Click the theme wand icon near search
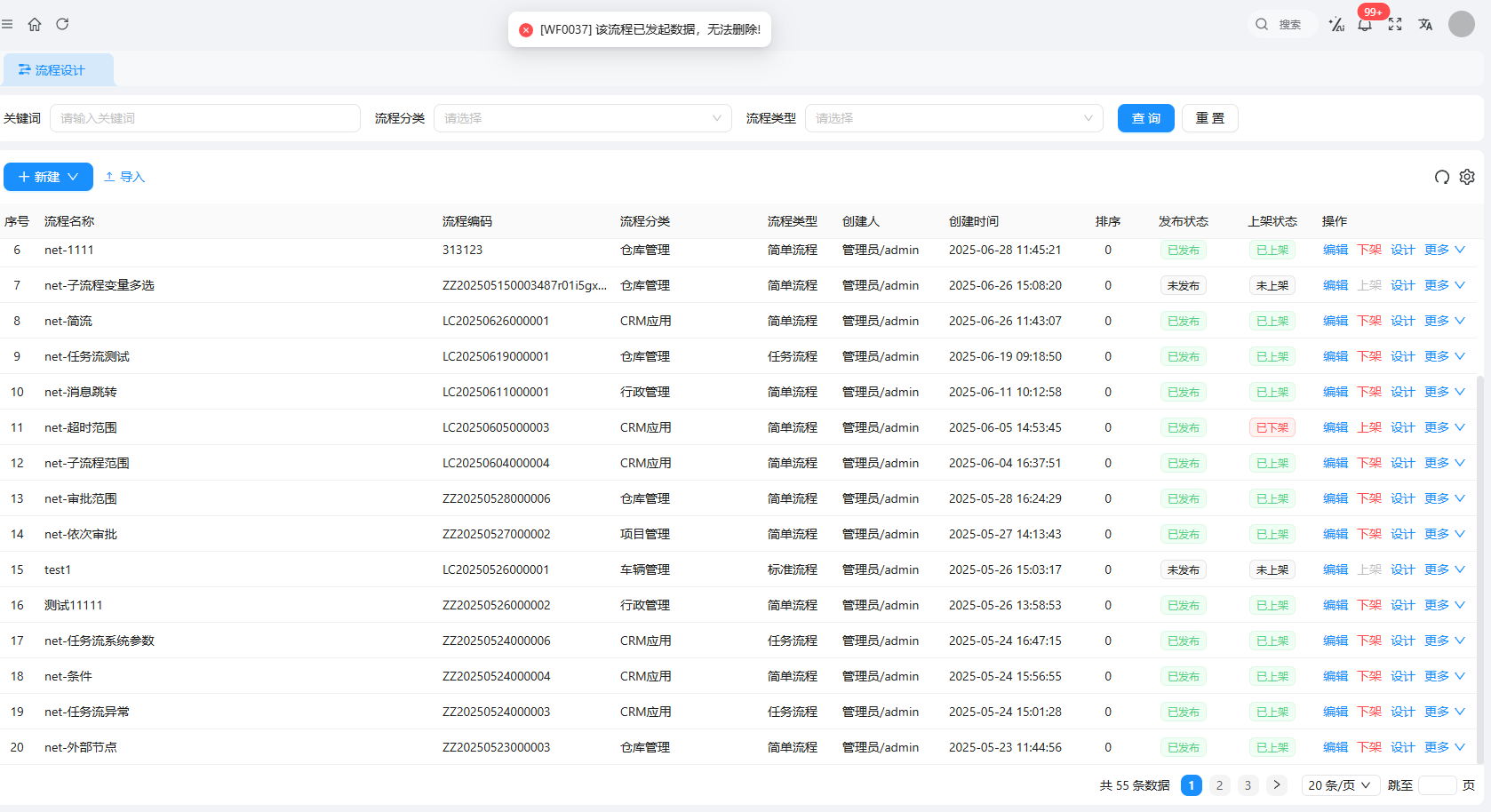The image size is (1491, 812). click(1336, 24)
